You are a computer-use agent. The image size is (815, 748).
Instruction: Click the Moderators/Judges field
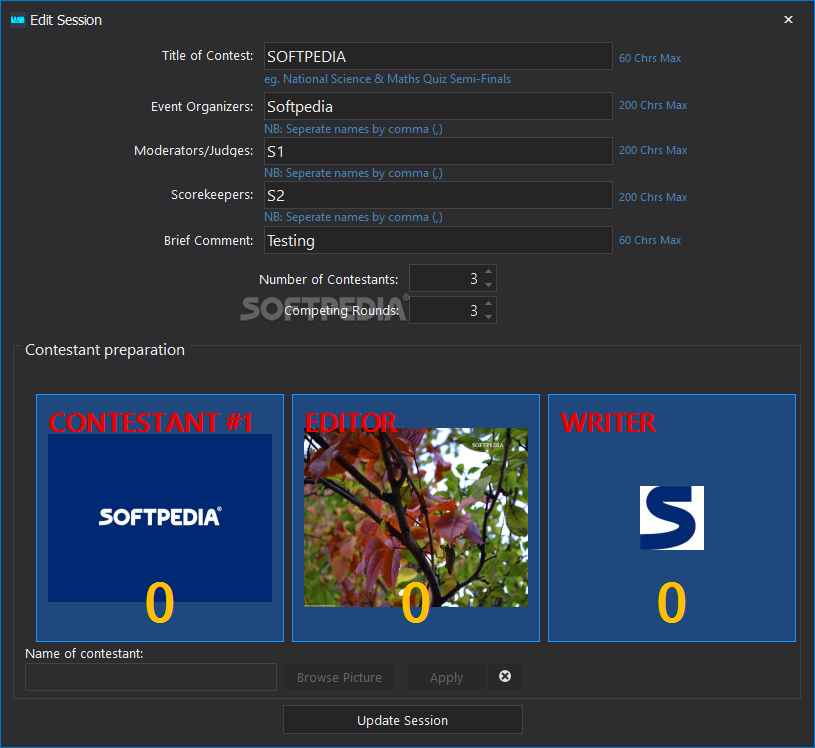point(438,151)
